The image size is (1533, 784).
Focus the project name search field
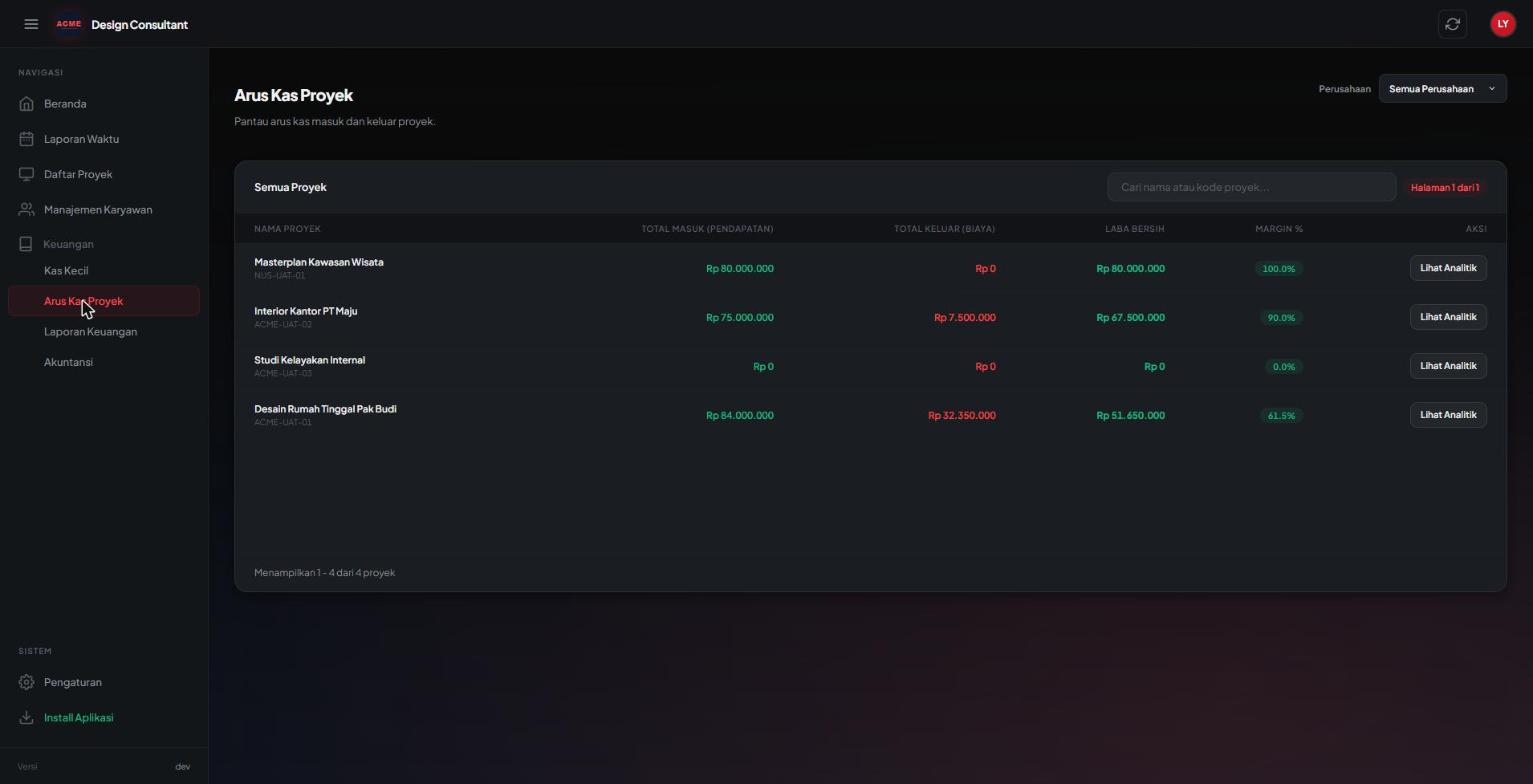1251,187
